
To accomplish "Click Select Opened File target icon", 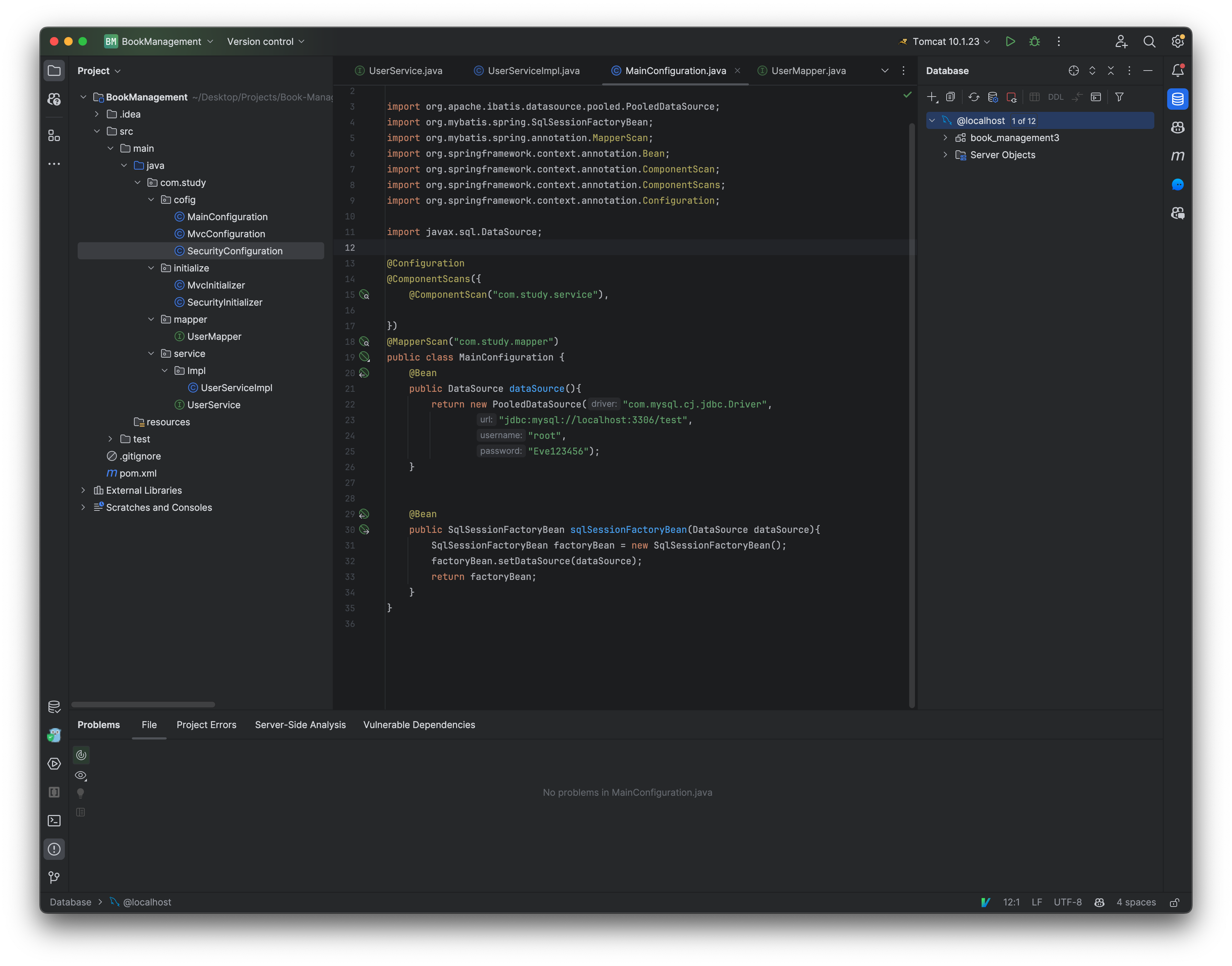I will coord(1073,71).
